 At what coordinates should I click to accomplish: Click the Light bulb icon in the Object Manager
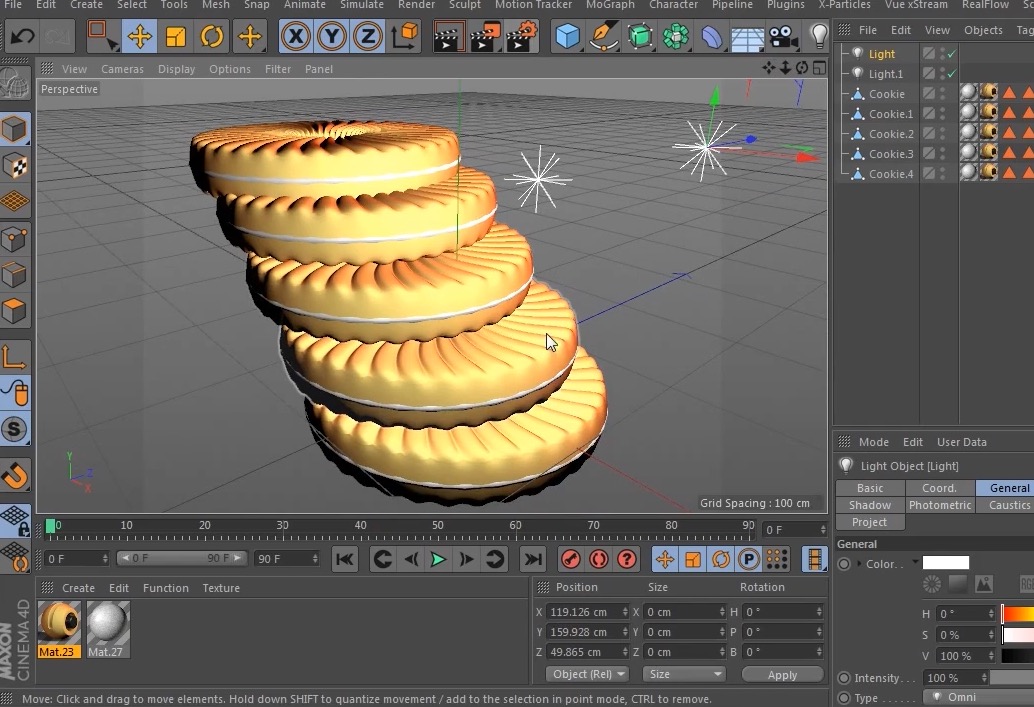click(x=857, y=53)
